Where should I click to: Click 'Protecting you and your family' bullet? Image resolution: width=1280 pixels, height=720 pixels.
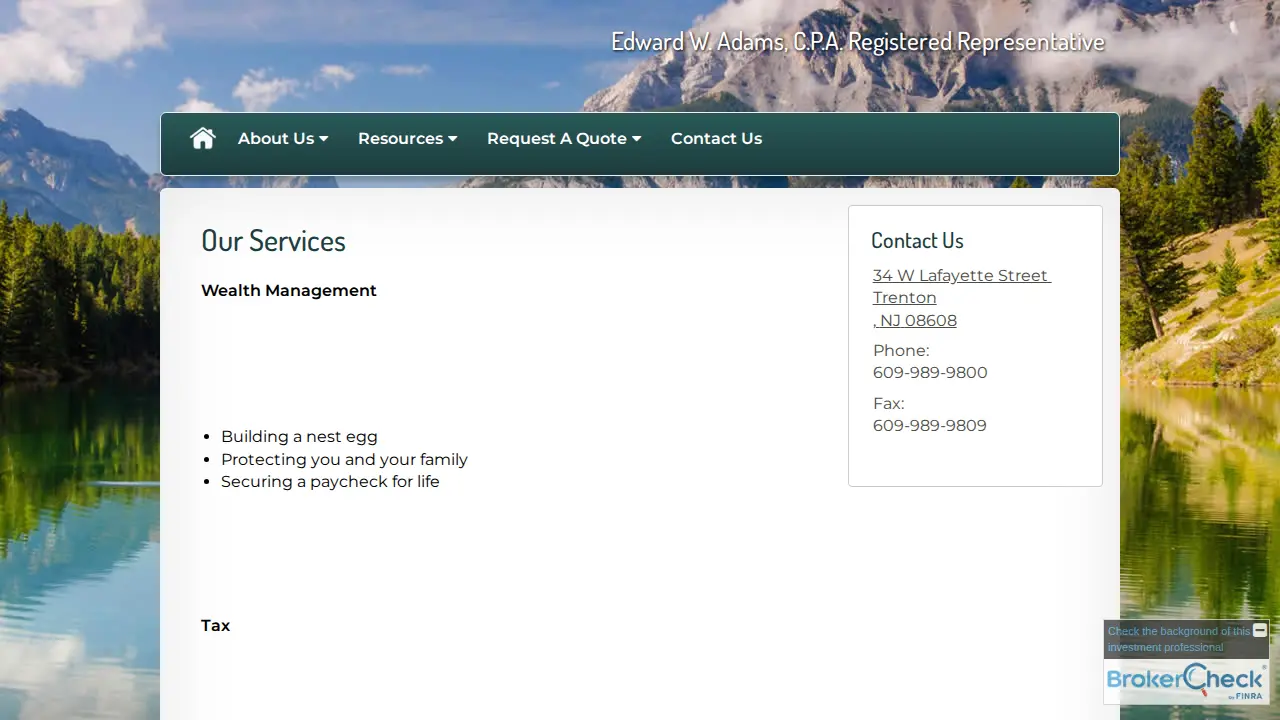click(x=344, y=459)
